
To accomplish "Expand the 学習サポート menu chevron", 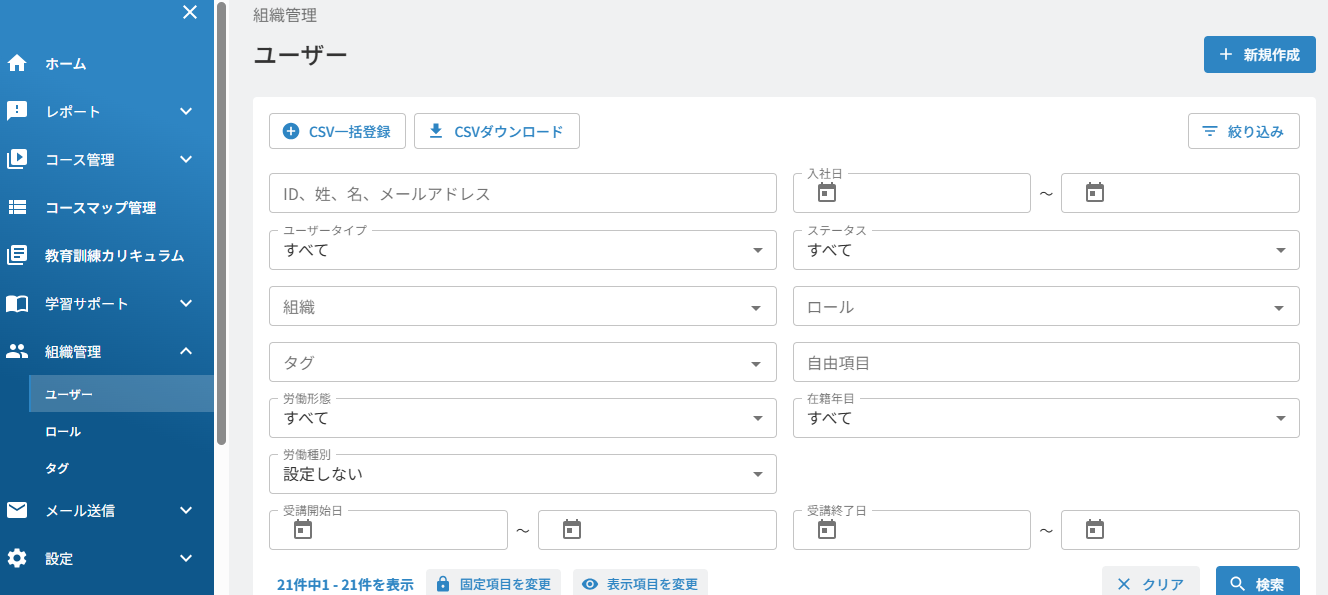I will pyautogui.click(x=186, y=303).
